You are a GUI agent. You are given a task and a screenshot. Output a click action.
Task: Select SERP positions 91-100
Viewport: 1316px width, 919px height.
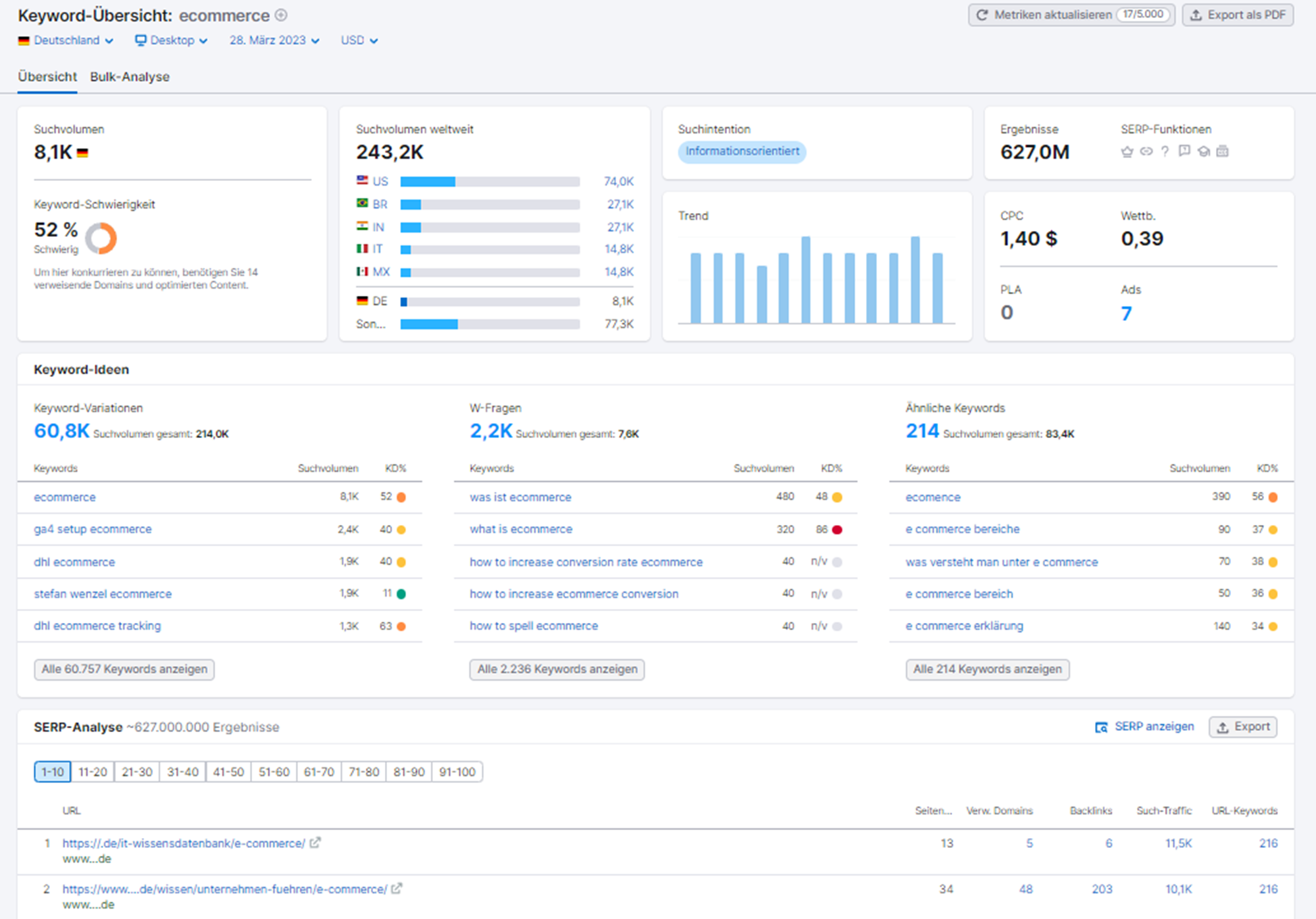457,772
